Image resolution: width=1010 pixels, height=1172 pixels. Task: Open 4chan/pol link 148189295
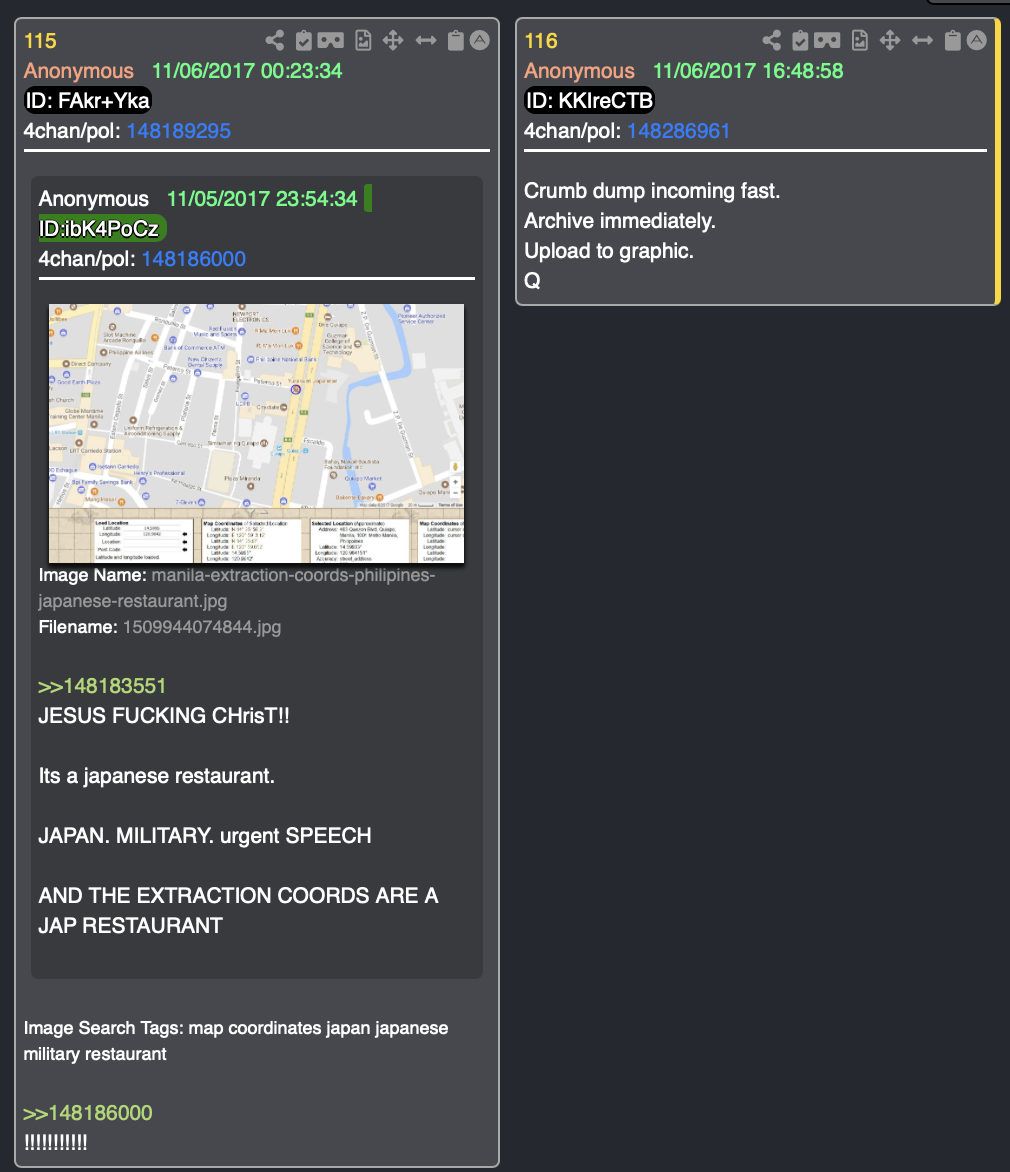point(179,131)
